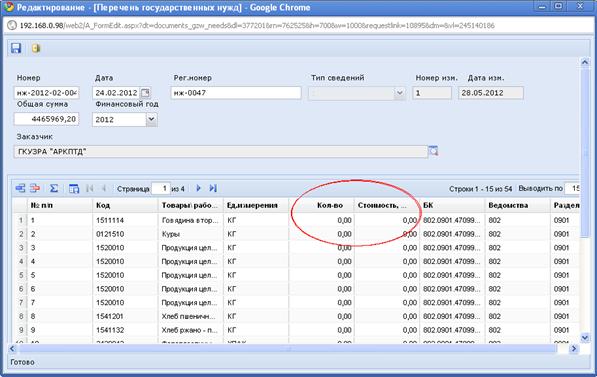Click the add row icon in grid toolbar
597x377 pixels.
(20, 188)
